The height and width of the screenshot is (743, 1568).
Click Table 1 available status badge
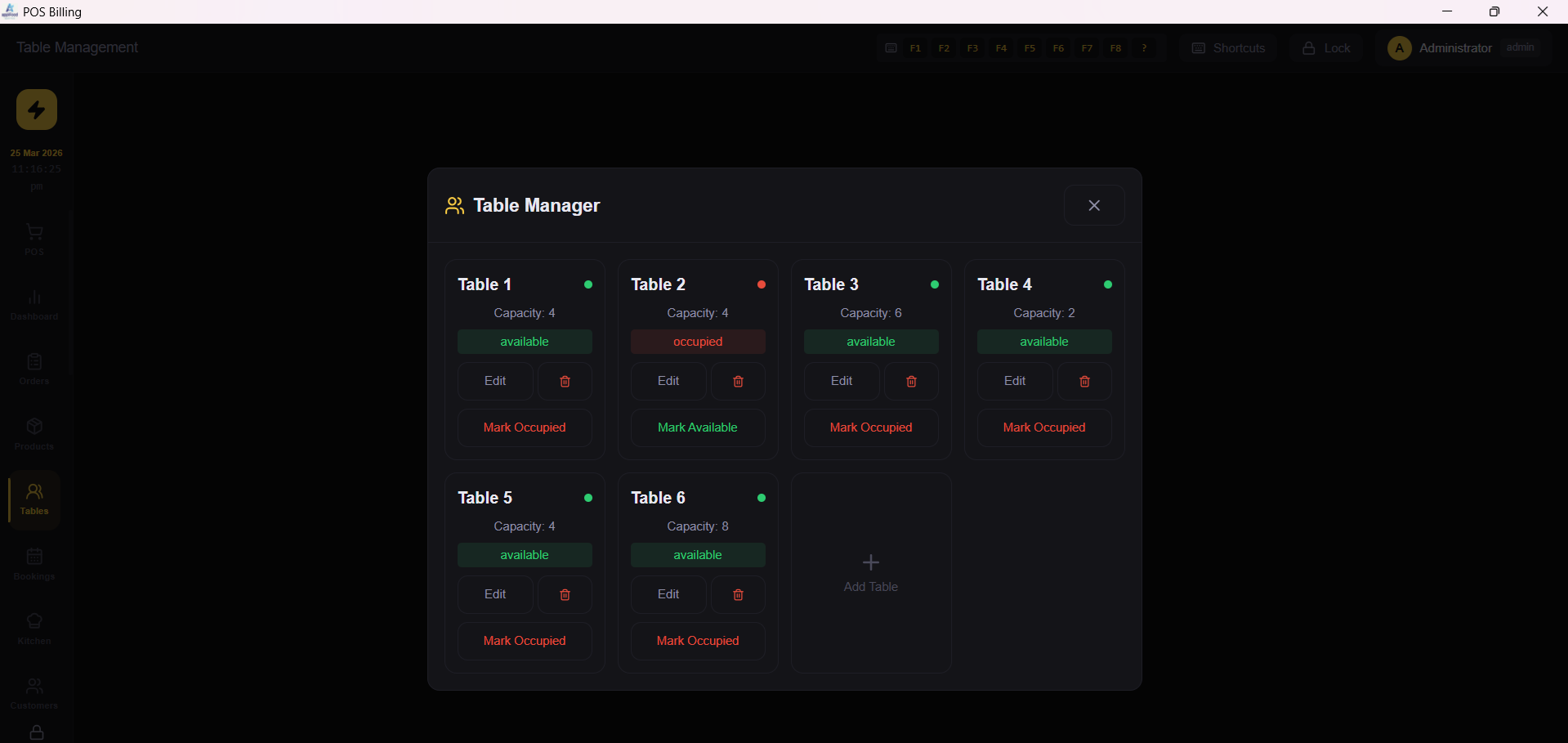click(525, 342)
